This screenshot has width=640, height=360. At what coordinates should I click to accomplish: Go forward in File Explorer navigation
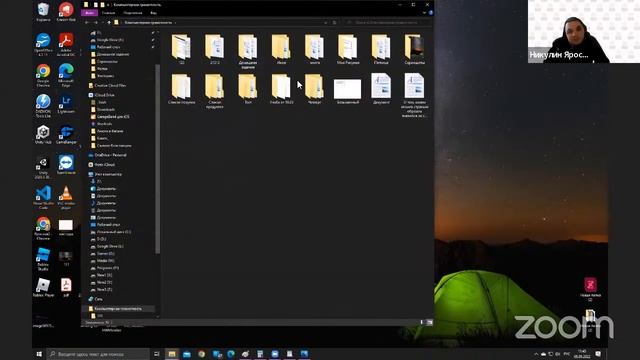click(96, 22)
